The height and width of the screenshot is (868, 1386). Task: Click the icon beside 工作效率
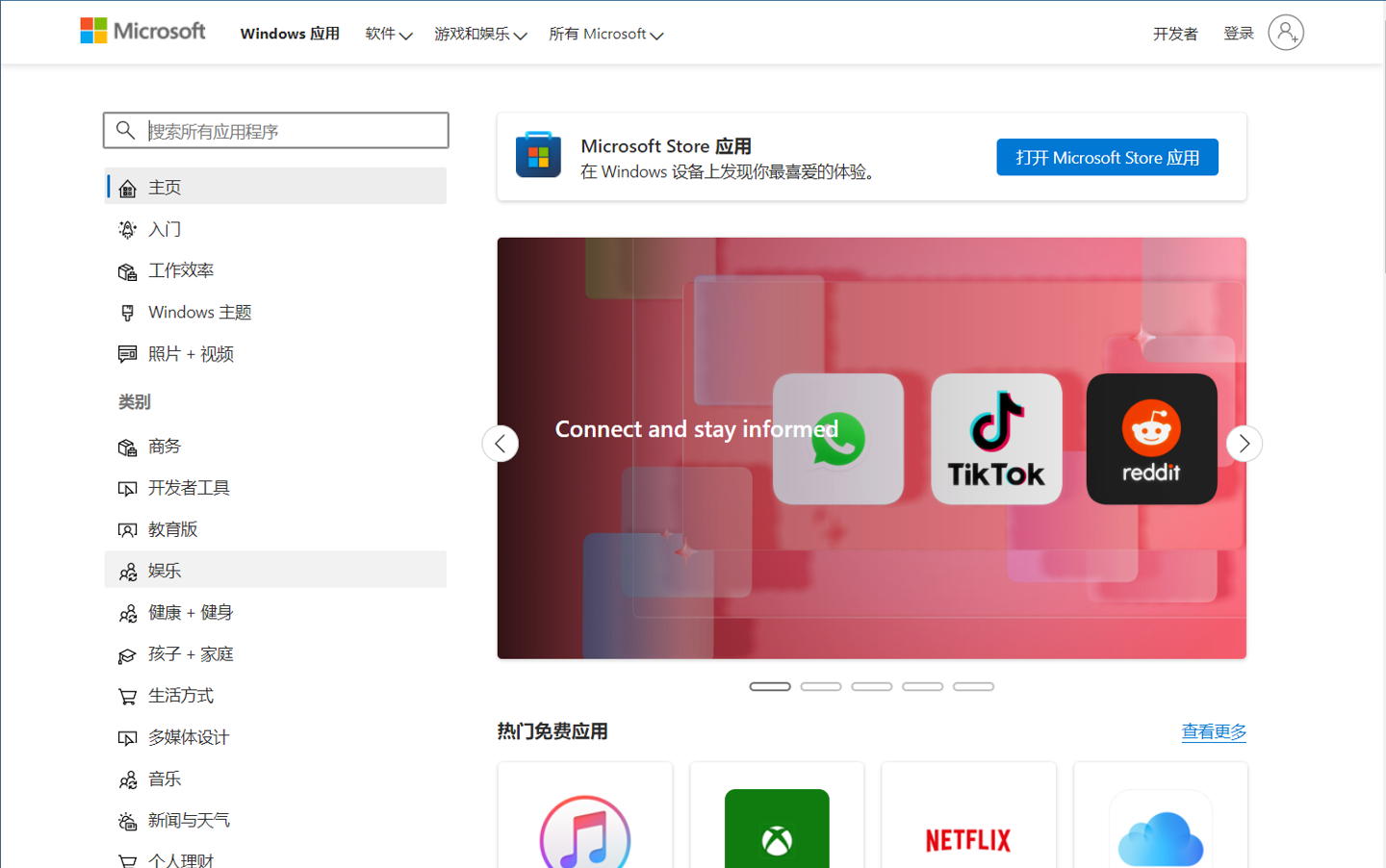(x=127, y=271)
